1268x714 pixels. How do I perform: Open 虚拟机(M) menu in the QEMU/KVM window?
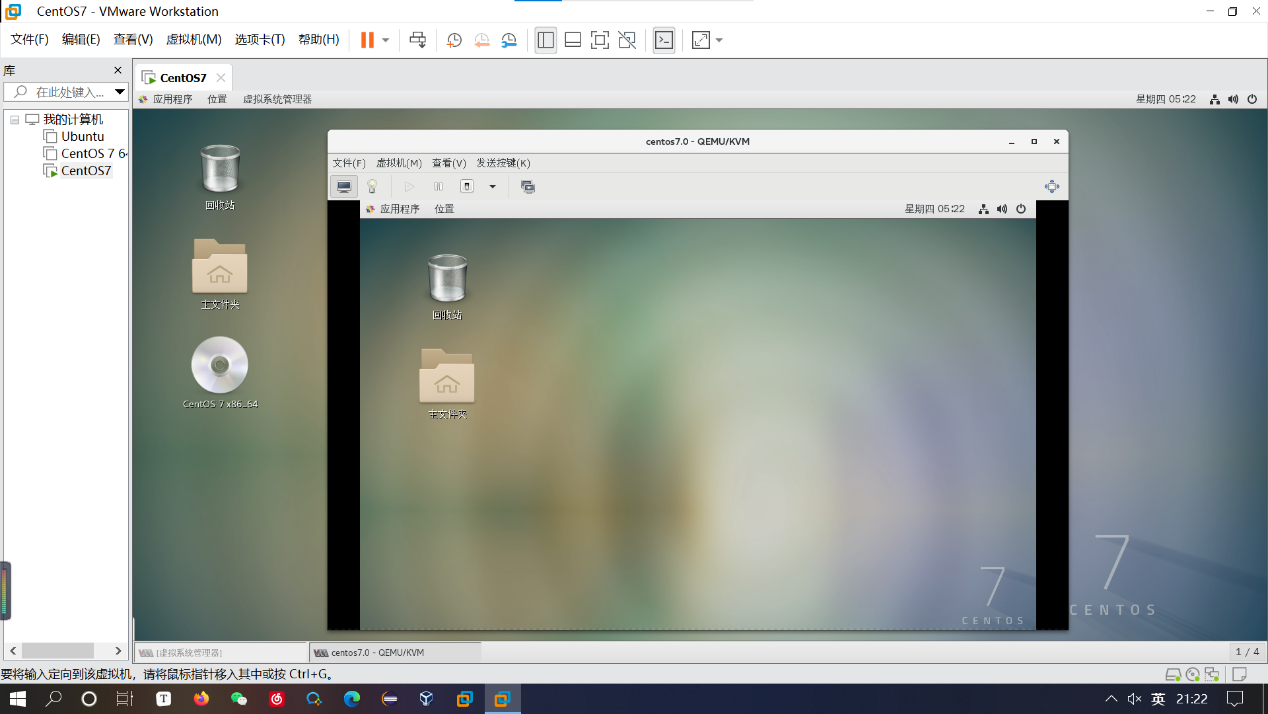[x=399, y=163]
